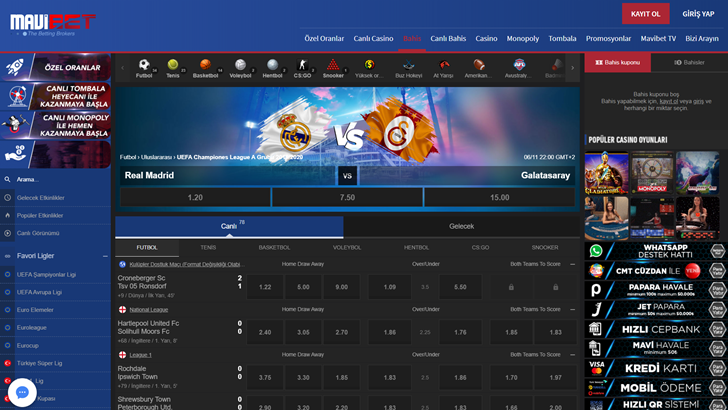This screenshot has height=410, width=728.
Task: Open the Mobil Ödeme payment banner
Action: click(656, 388)
